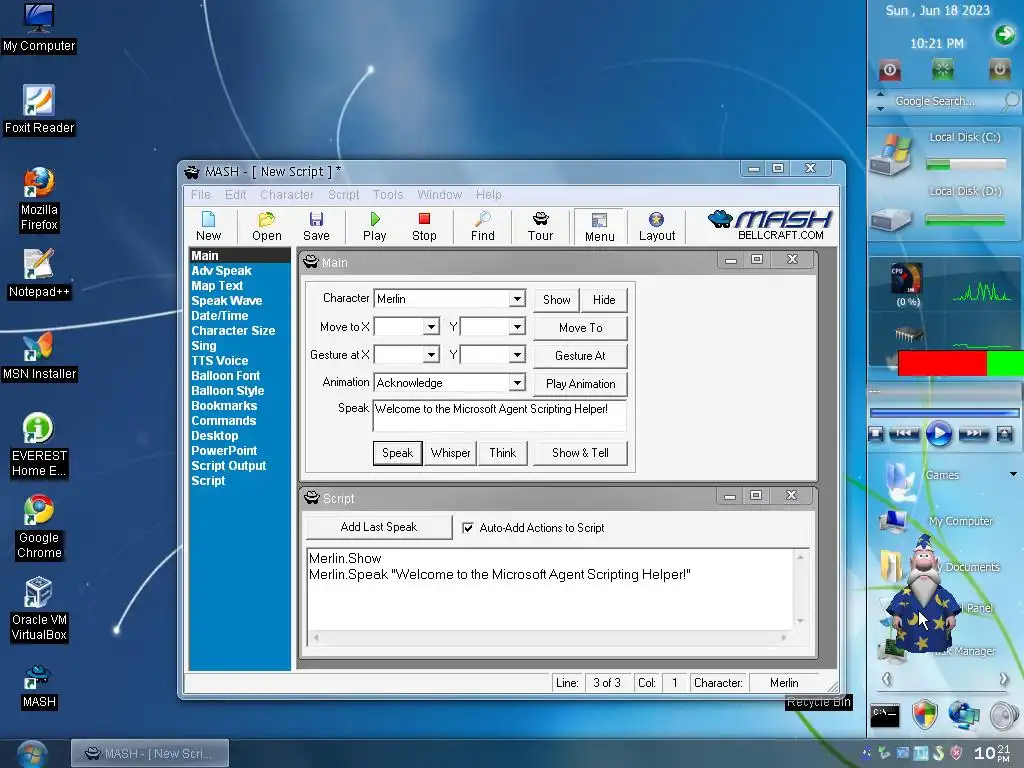Expand the Move to X dropdown
This screenshot has width=1024, height=768.
point(431,327)
